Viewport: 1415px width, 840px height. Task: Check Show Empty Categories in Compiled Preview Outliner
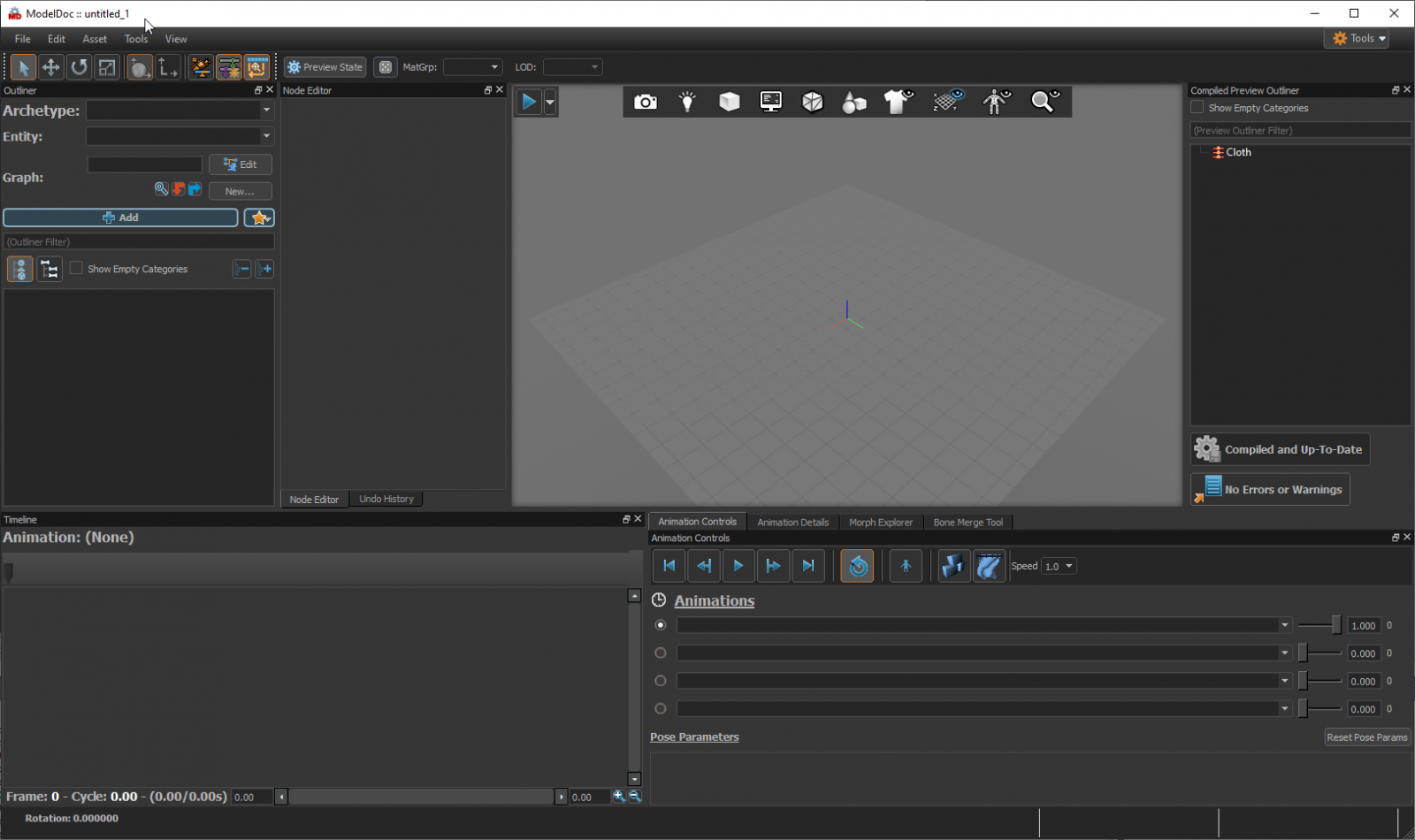coord(1197,107)
